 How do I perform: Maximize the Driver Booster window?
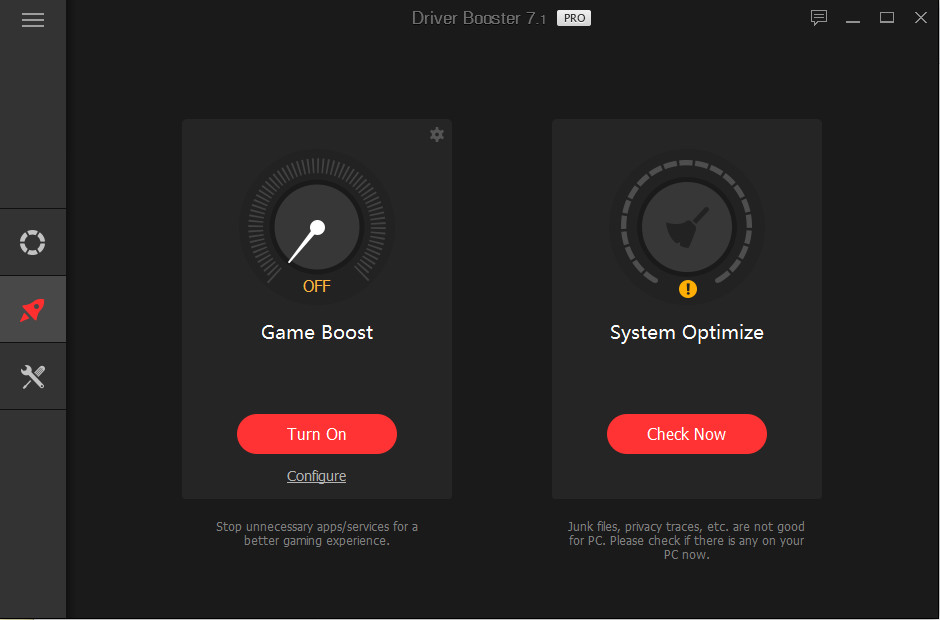pyautogui.click(x=887, y=18)
